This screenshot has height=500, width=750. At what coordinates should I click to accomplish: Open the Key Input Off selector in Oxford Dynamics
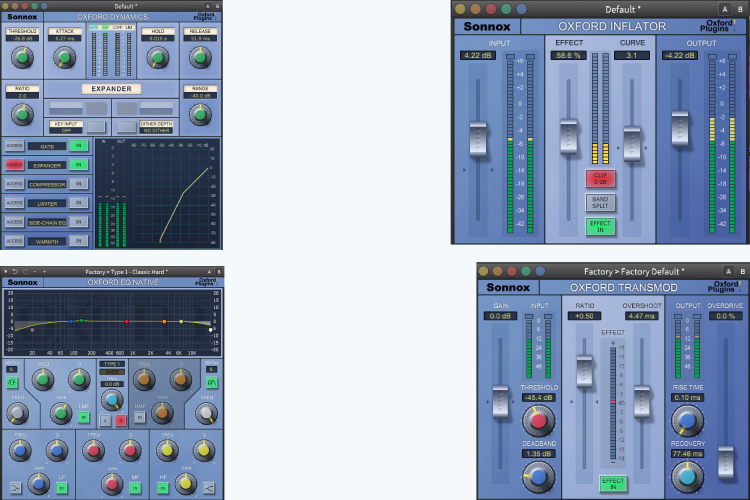click(66, 127)
